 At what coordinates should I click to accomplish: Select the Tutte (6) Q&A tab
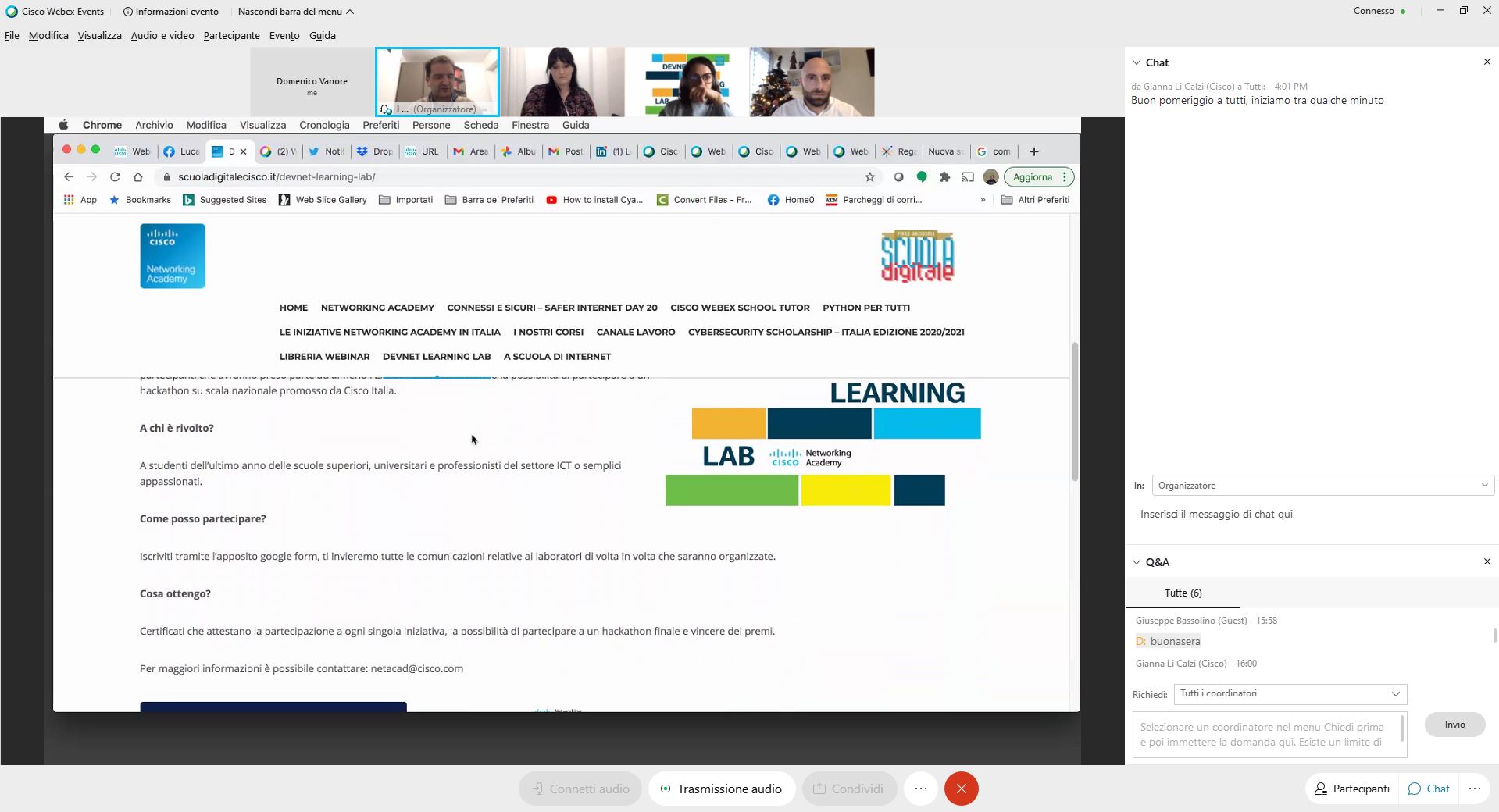point(1183,593)
